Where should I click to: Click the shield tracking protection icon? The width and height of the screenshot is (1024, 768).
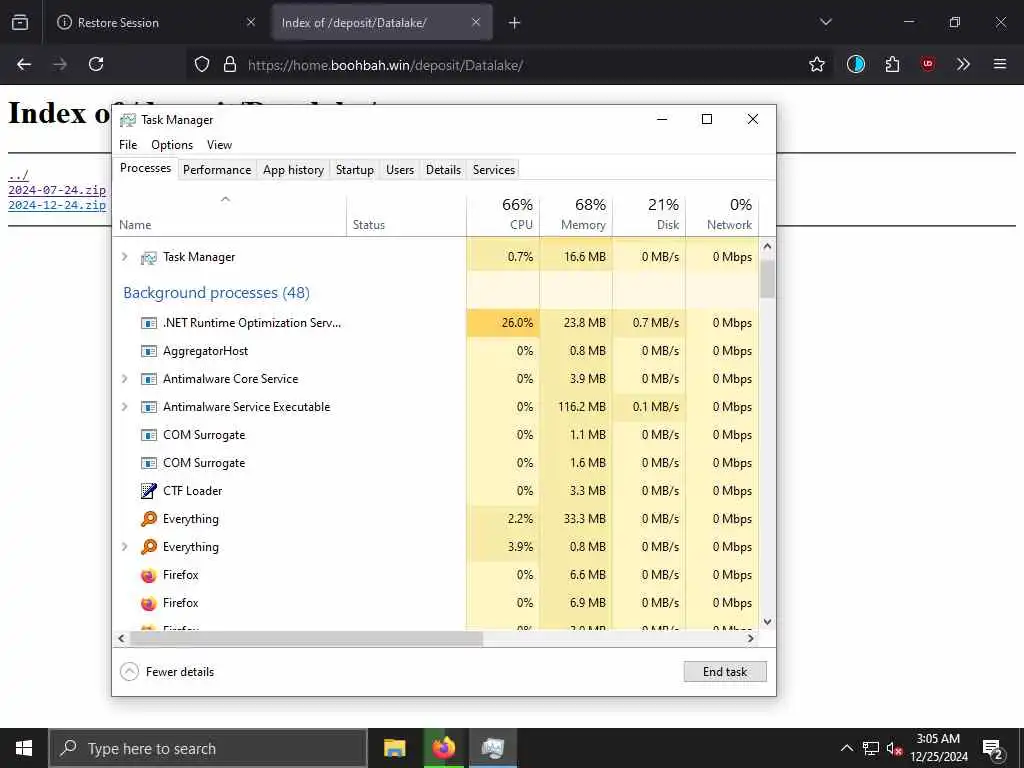tap(202, 64)
